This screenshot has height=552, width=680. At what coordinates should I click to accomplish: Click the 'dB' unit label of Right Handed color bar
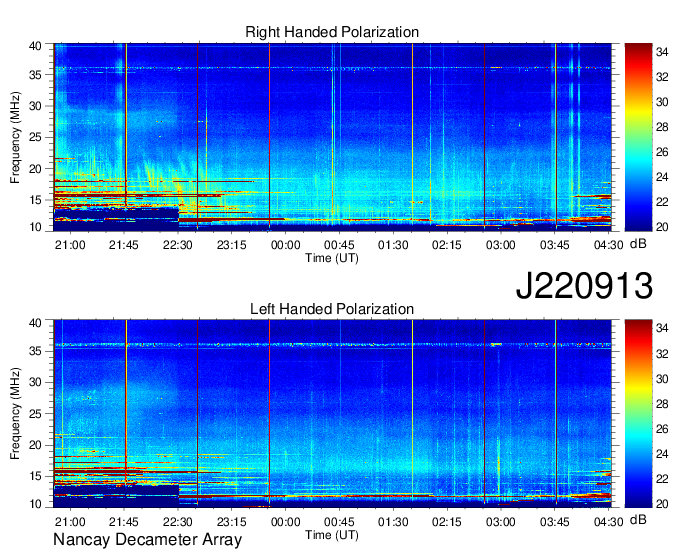pyautogui.click(x=638, y=244)
